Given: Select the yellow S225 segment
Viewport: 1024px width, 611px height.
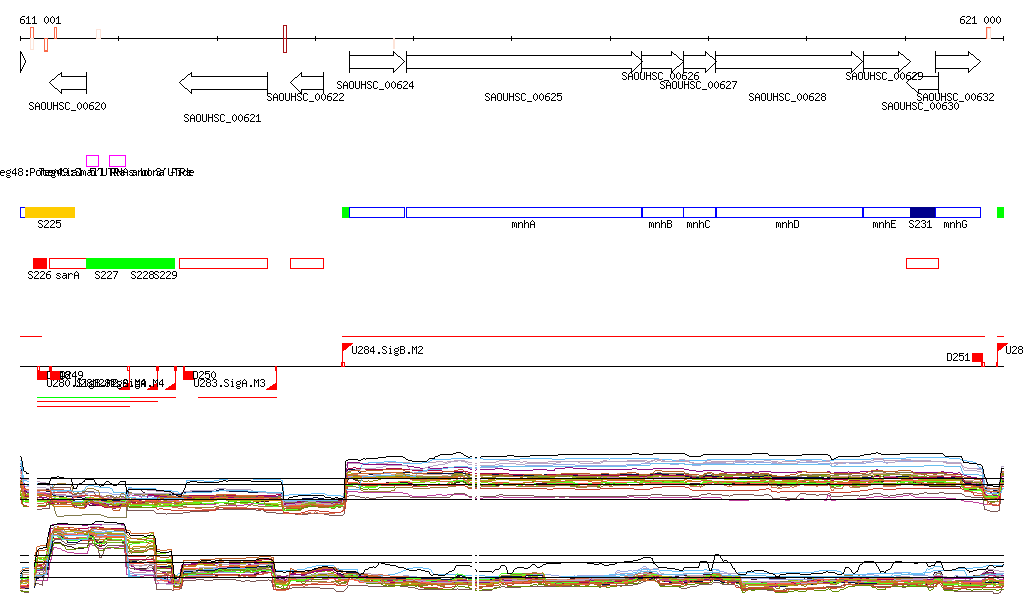Looking at the screenshot, I should click(50, 212).
